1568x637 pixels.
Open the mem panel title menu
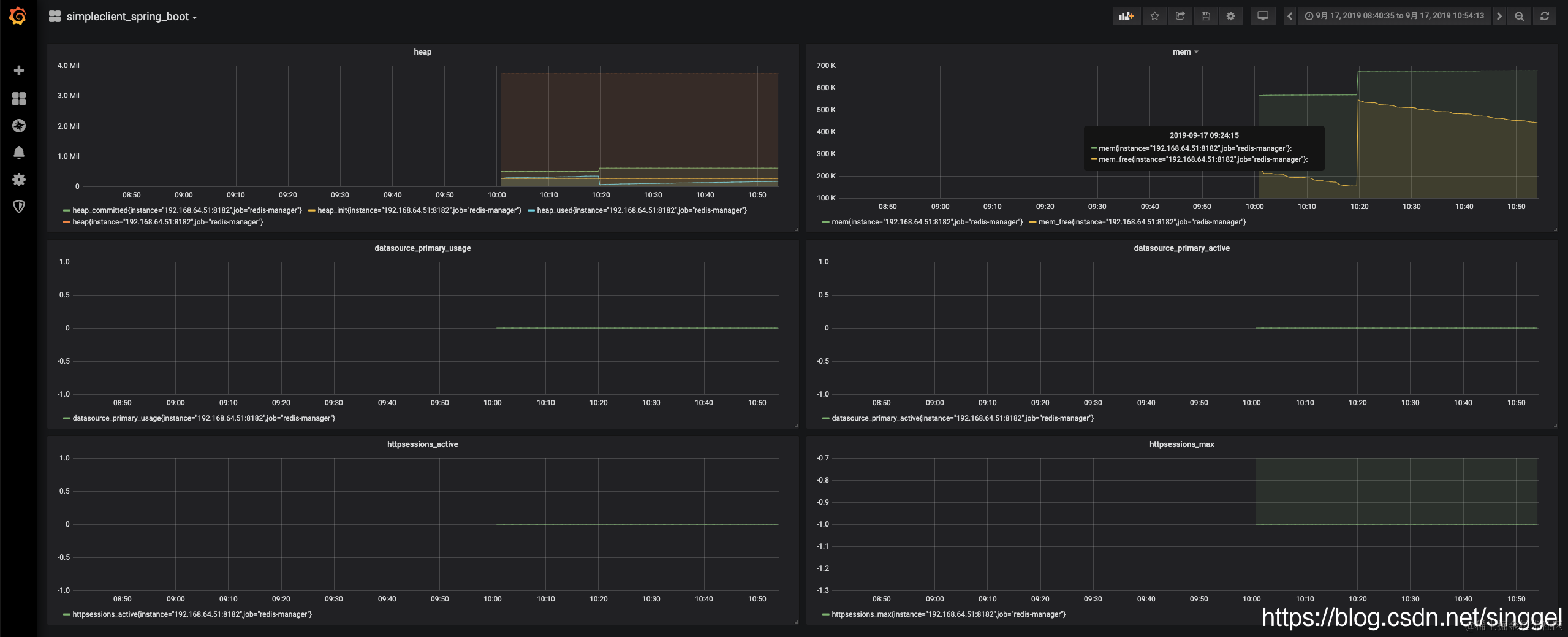pyautogui.click(x=1186, y=52)
